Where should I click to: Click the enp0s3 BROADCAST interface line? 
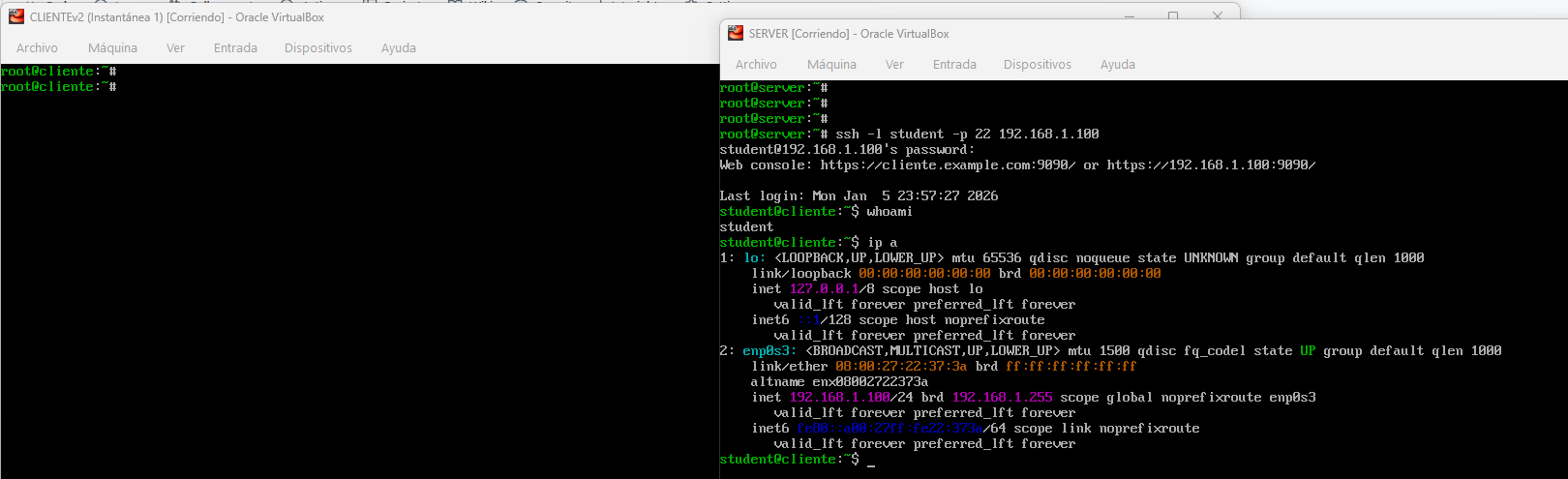coord(1111,350)
